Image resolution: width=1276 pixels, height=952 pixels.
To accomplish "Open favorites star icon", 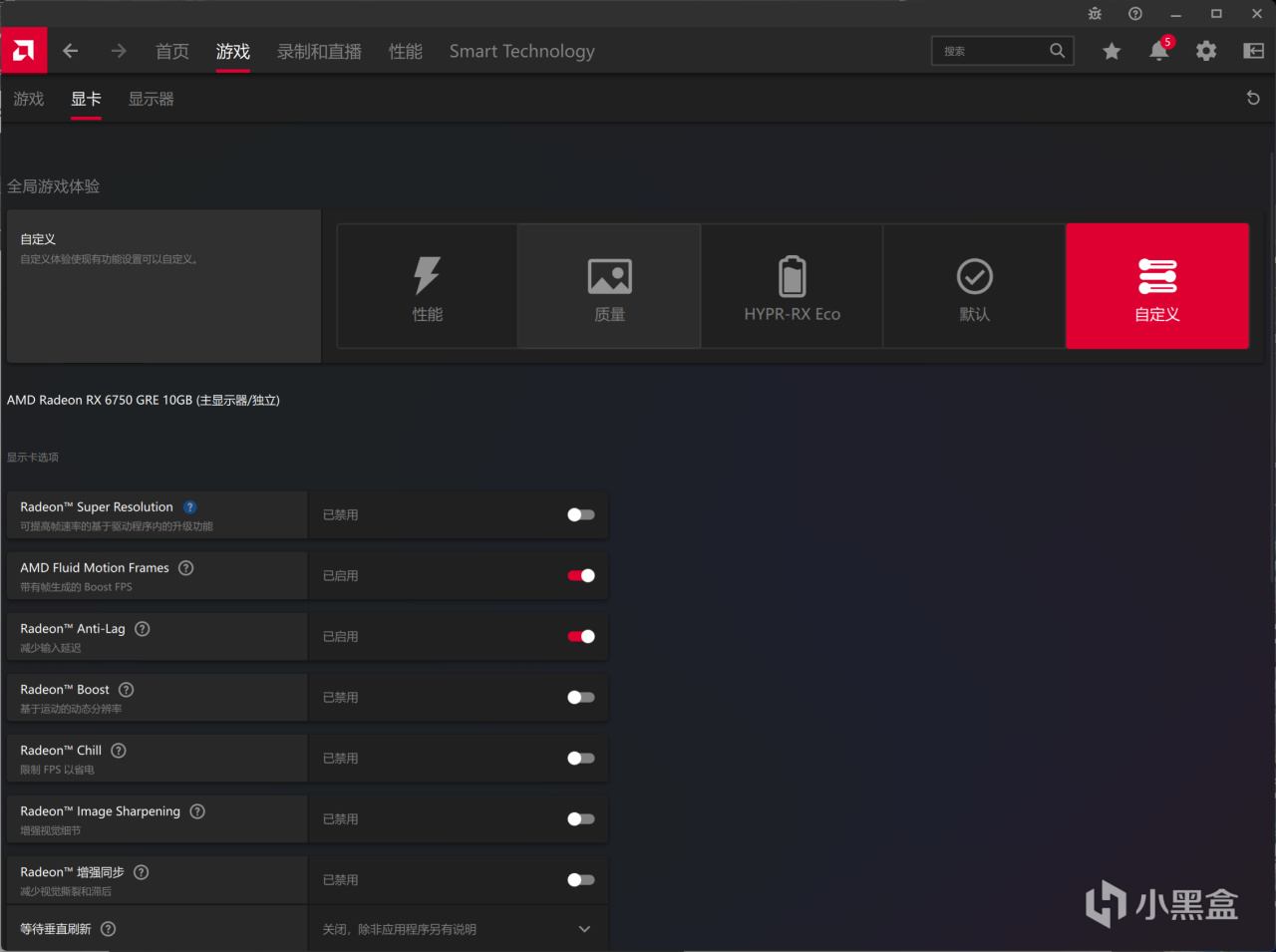I will [x=1112, y=51].
